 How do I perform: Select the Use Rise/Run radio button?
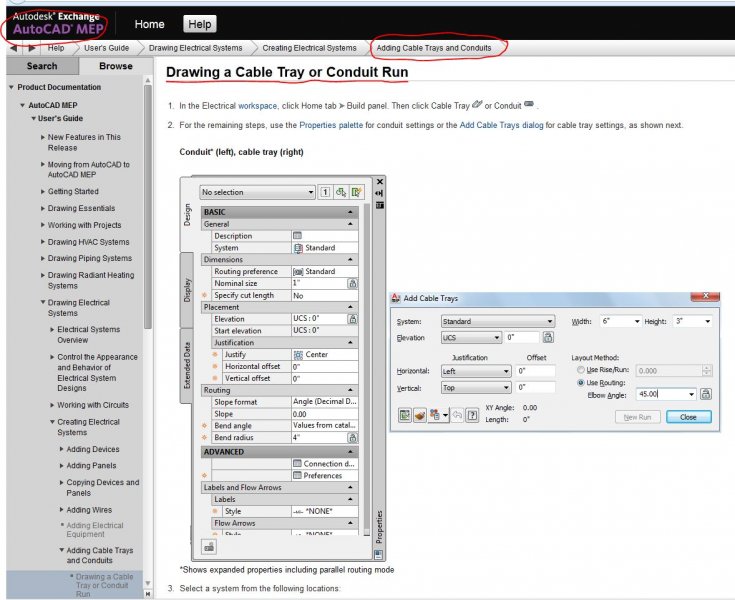pyautogui.click(x=581, y=370)
